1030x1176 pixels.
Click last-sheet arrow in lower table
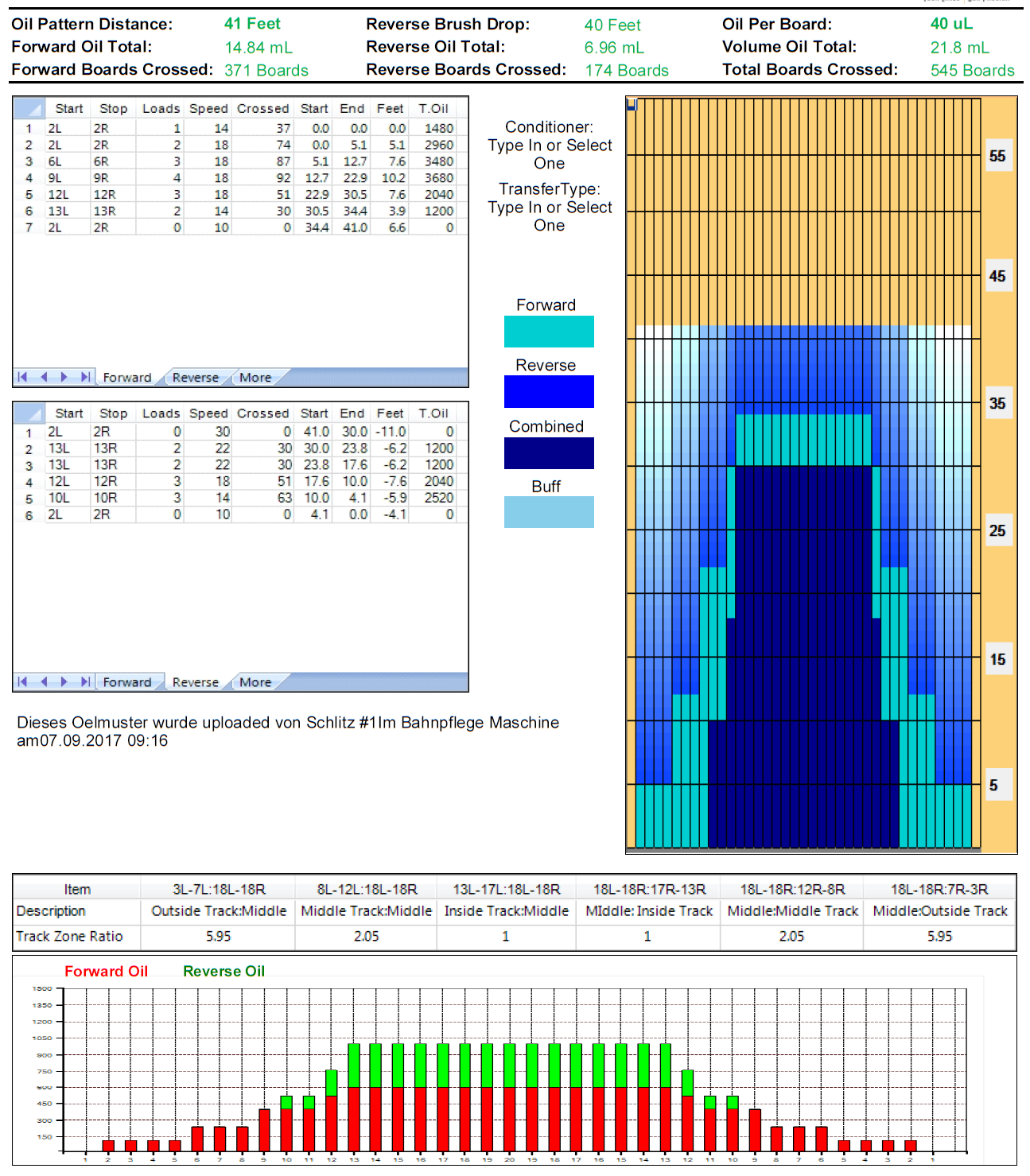[x=85, y=681]
